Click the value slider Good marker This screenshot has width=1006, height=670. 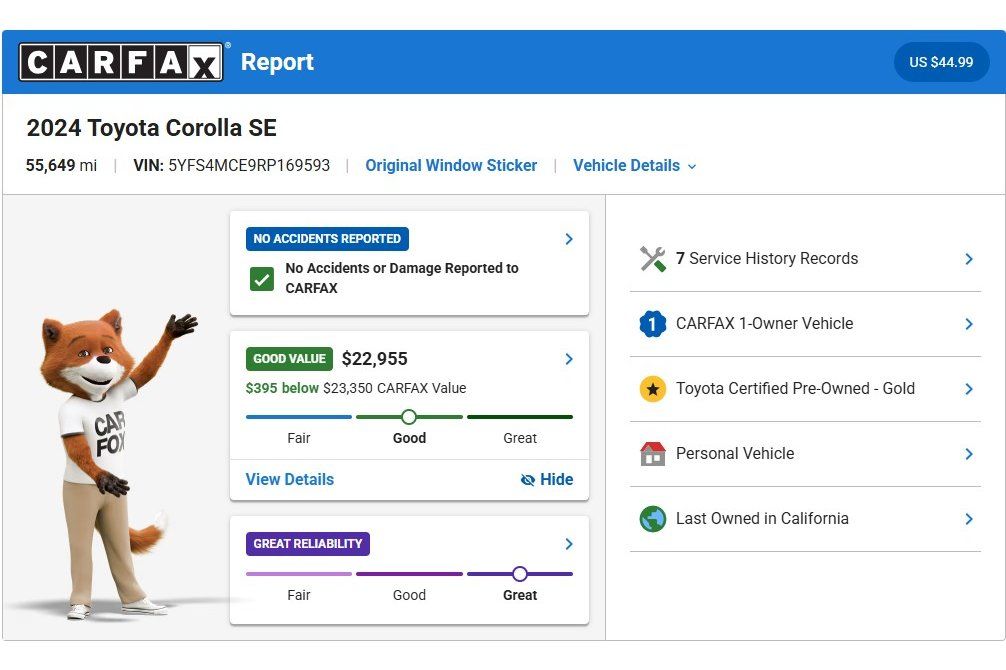click(x=409, y=417)
